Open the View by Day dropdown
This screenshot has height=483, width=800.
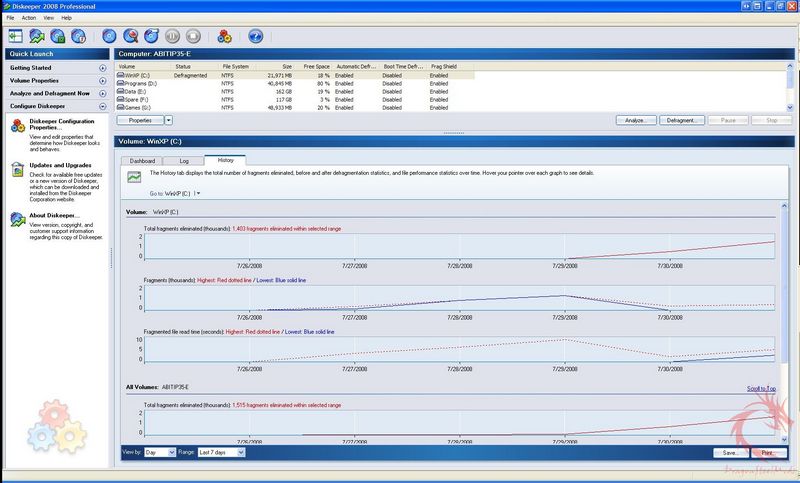click(162, 452)
